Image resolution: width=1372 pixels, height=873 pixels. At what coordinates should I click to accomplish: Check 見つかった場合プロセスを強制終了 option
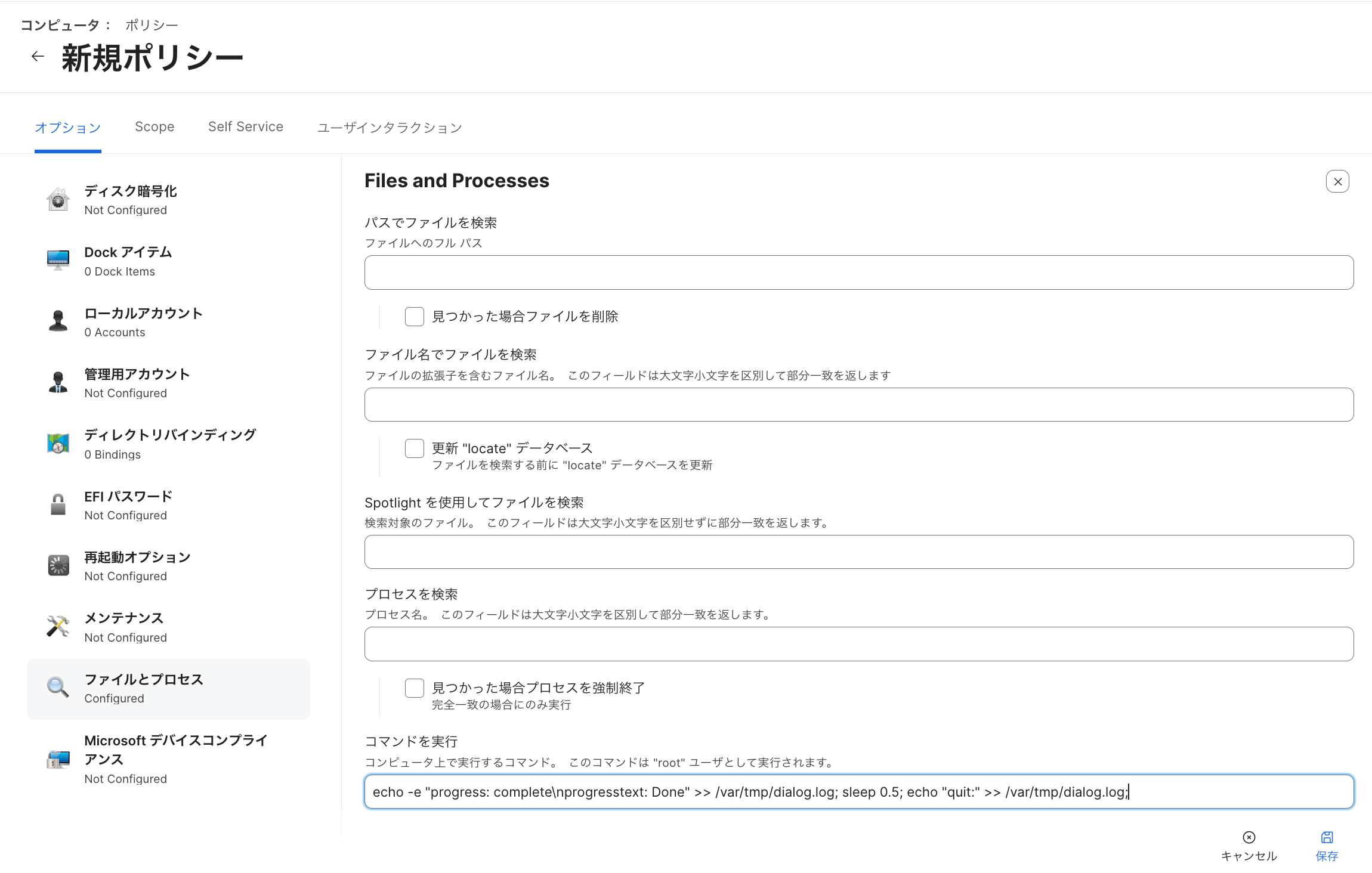pyautogui.click(x=415, y=688)
